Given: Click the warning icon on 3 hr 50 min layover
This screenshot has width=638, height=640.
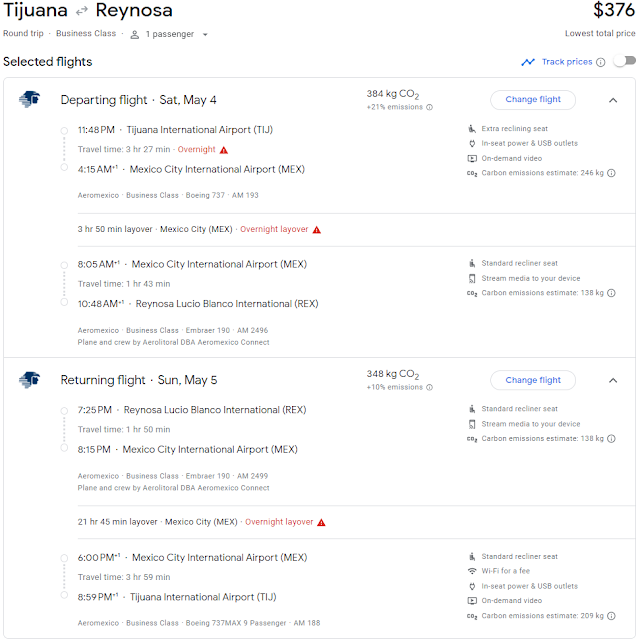Looking at the screenshot, I should coord(317,230).
